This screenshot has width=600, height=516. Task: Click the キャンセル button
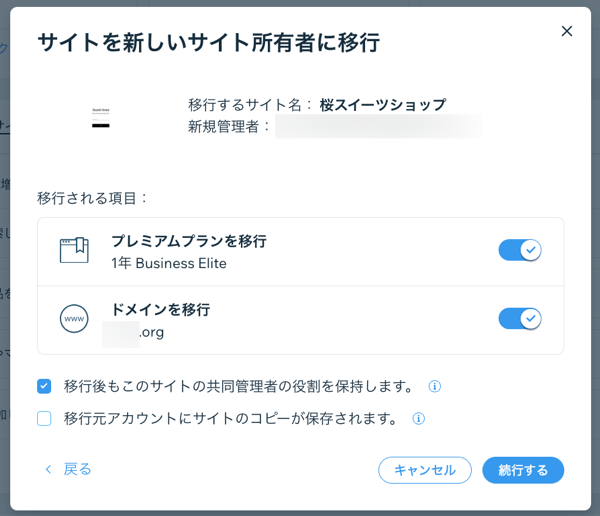coord(425,470)
